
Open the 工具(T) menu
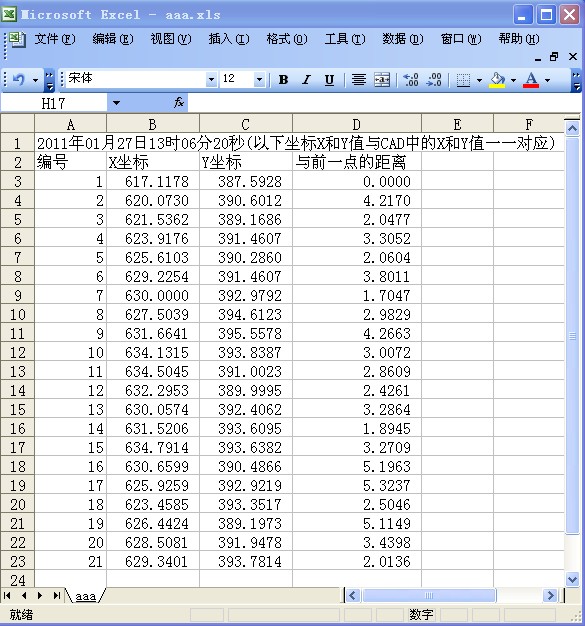(345, 39)
